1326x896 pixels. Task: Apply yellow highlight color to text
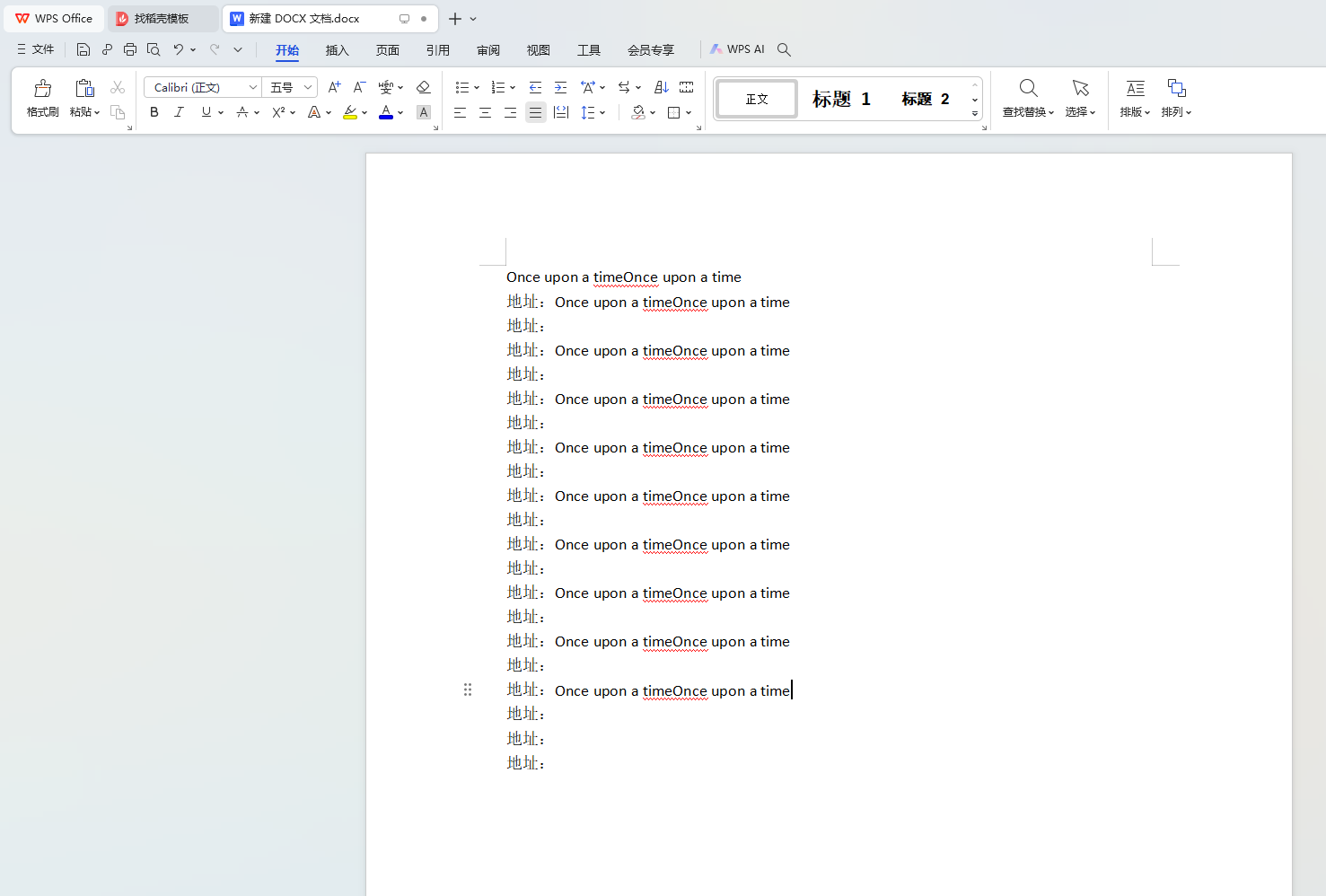pyautogui.click(x=350, y=111)
